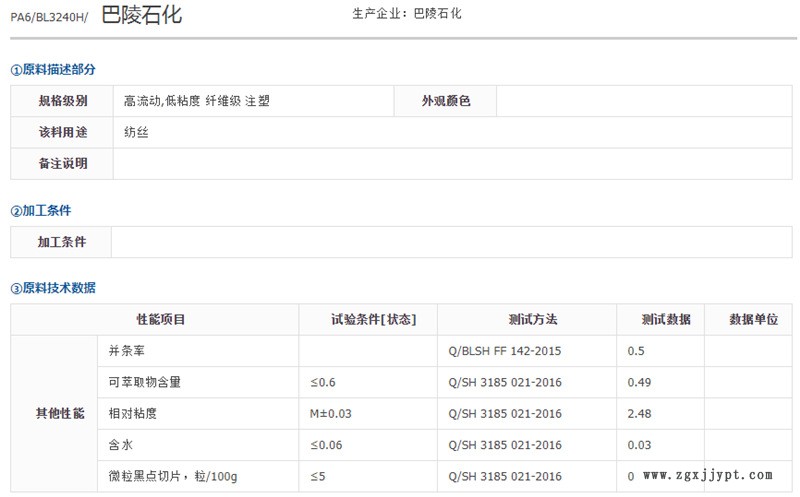This screenshot has height=497, width=800.
Task: Click the 并条率 property name
Action: coord(127,351)
